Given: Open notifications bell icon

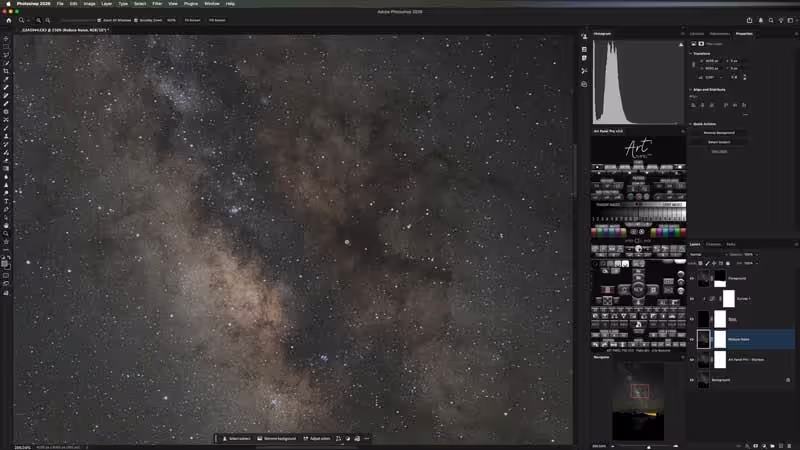Looking at the screenshot, I should pos(761,20).
